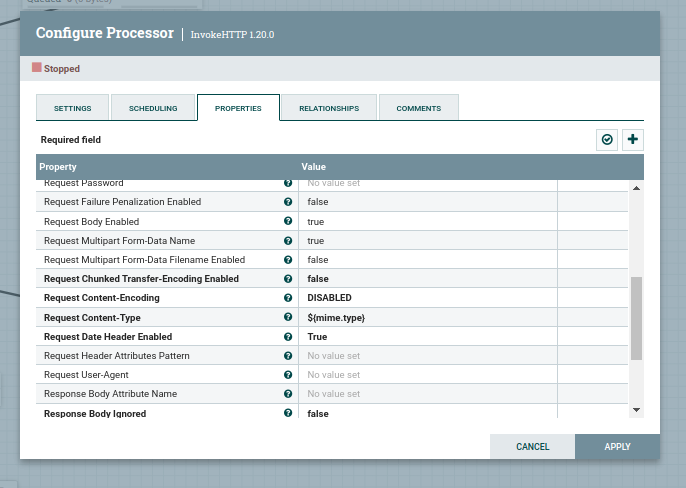Select the Request Content-Encoding property name
Viewport: 686px width, 488px height.
[102, 298]
